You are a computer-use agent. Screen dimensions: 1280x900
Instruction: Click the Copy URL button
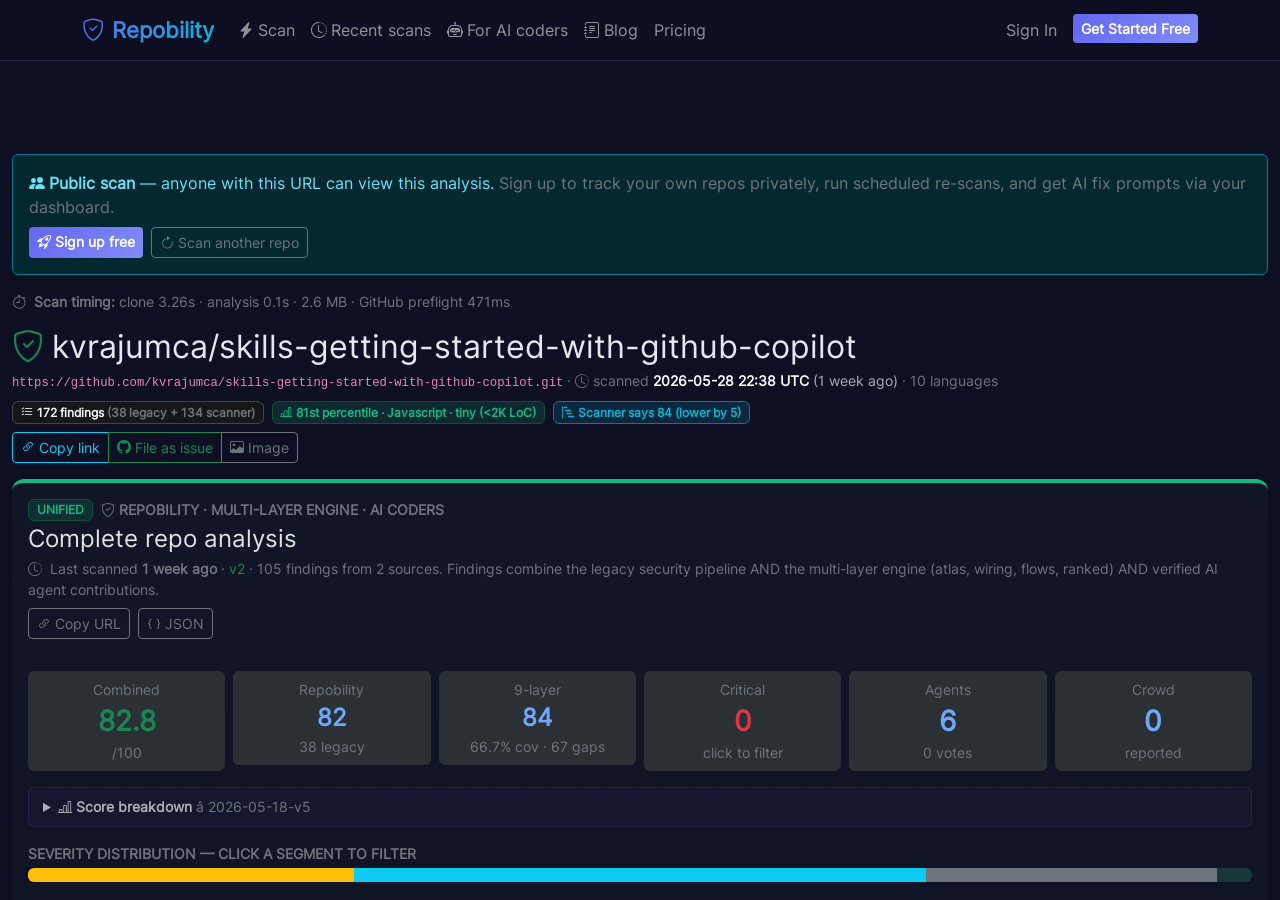point(79,623)
